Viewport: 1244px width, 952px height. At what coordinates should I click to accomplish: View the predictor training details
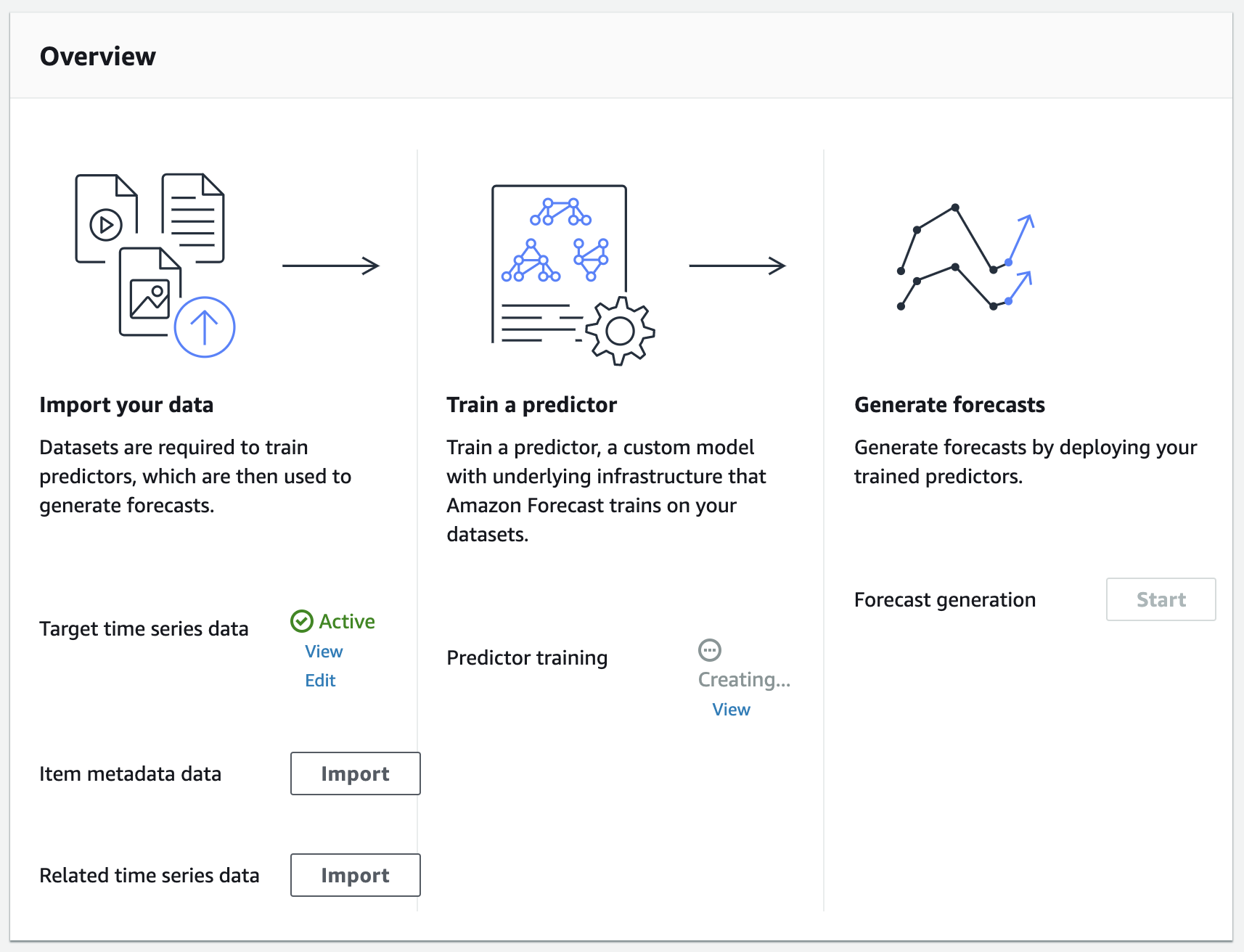pyautogui.click(x=731, y=710)
